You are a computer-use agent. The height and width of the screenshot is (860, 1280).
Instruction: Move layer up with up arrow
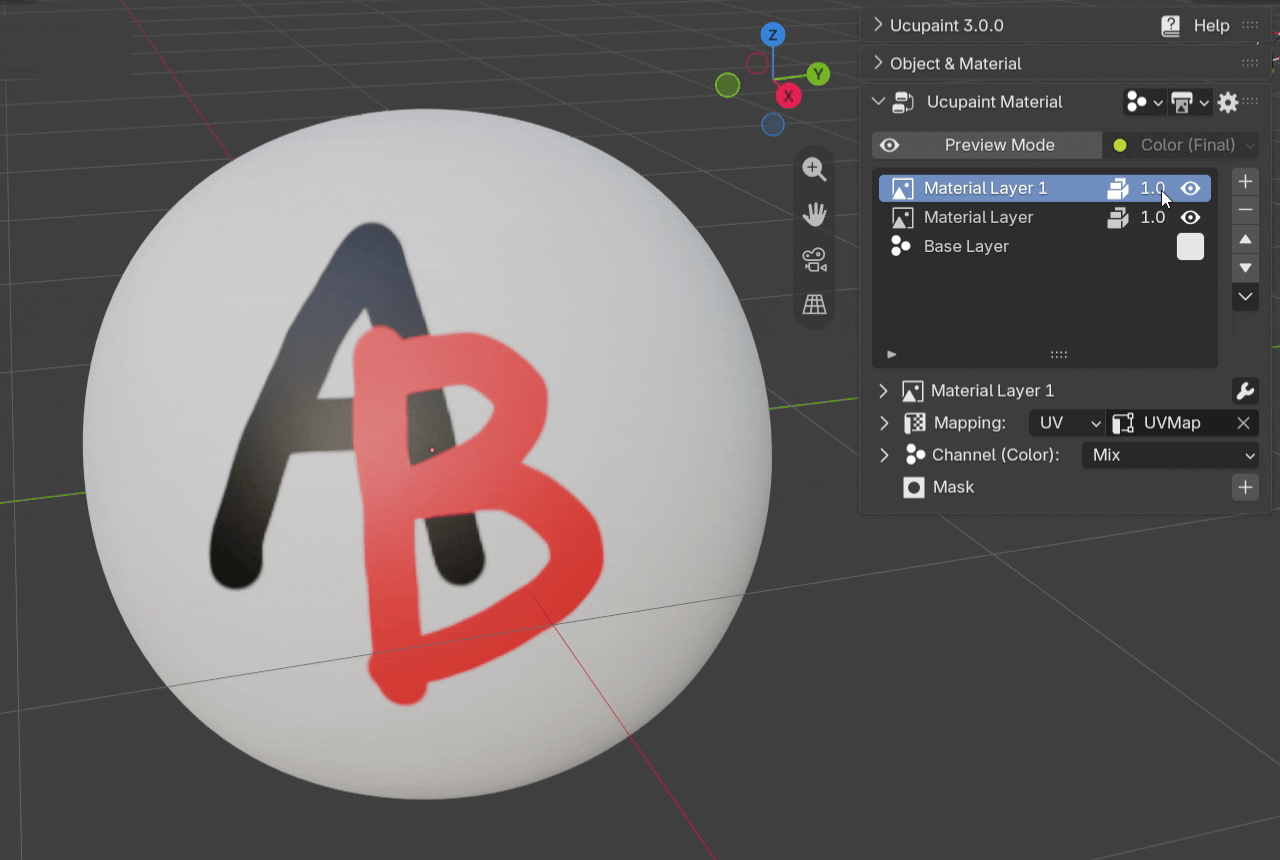pos(1245,240)
